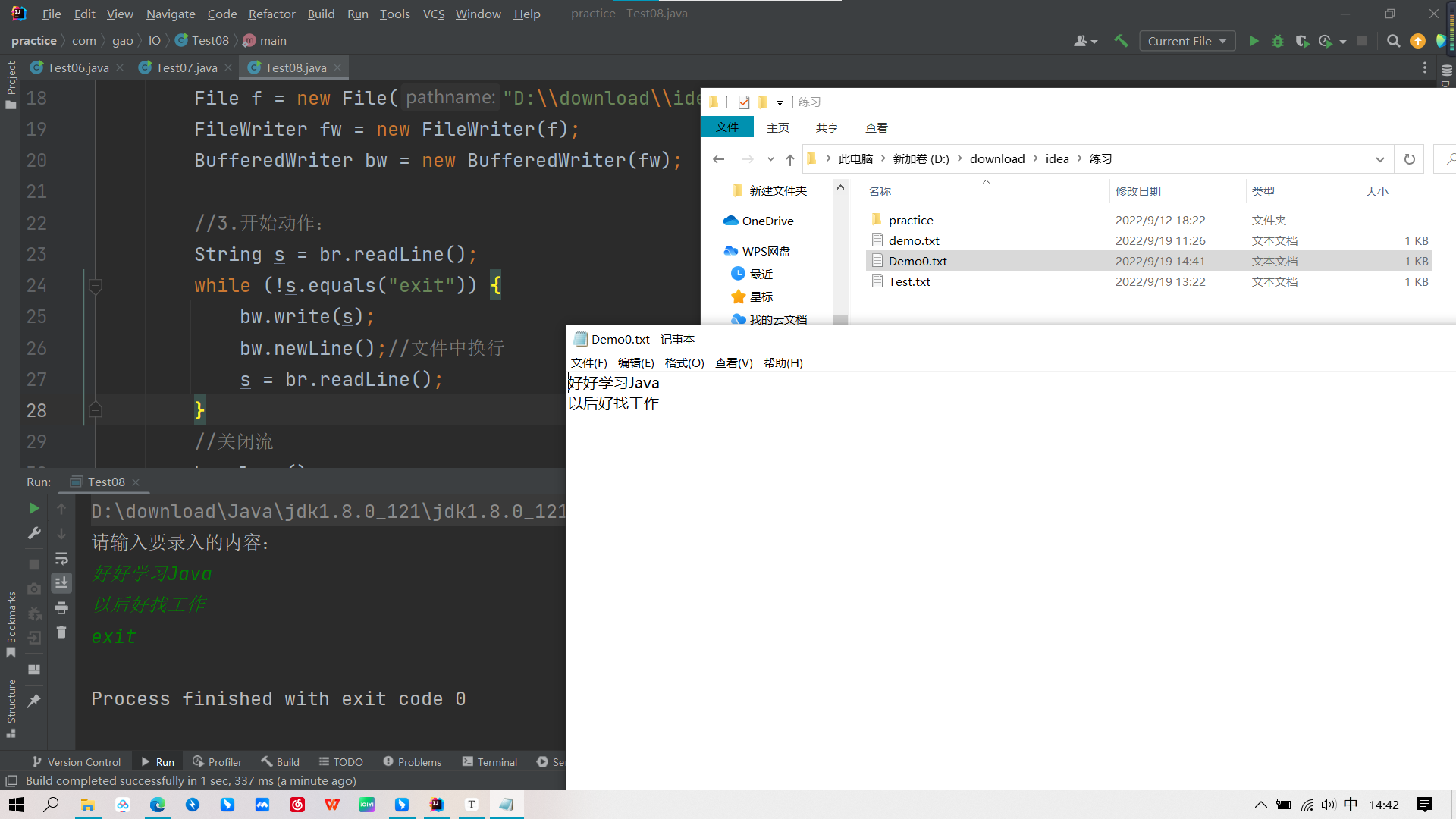Run the program with the green arrow
This screenshot has width=1456, height=819.
click(1254, 41)
